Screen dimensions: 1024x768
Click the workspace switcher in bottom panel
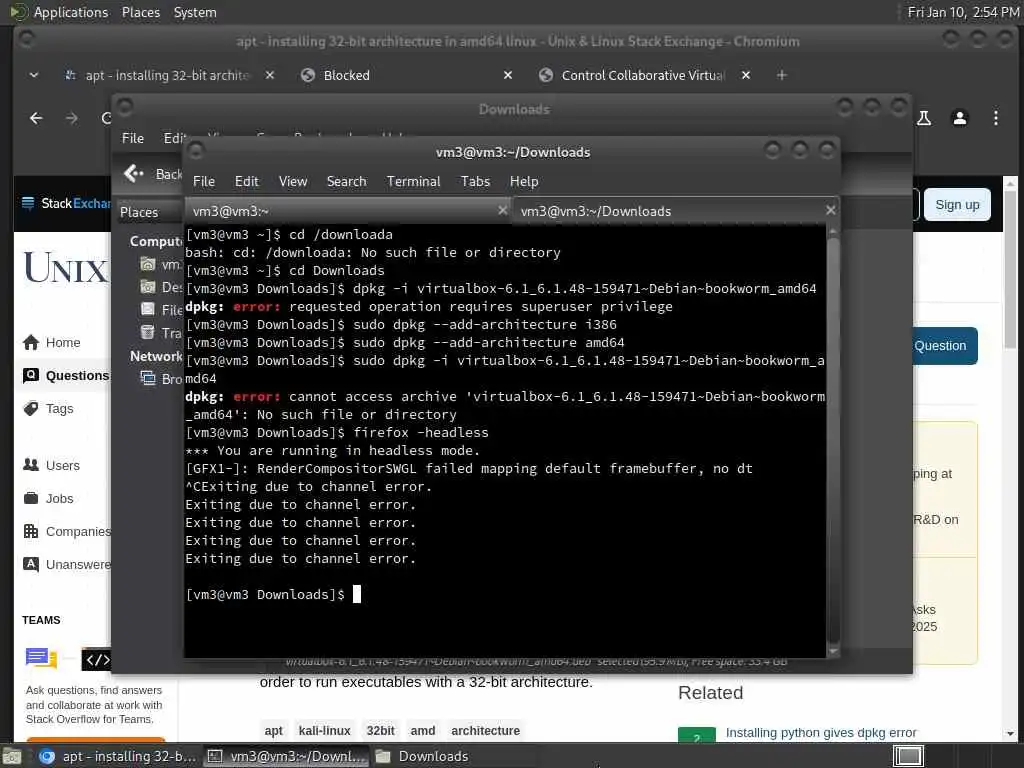(x=908, y=756)
